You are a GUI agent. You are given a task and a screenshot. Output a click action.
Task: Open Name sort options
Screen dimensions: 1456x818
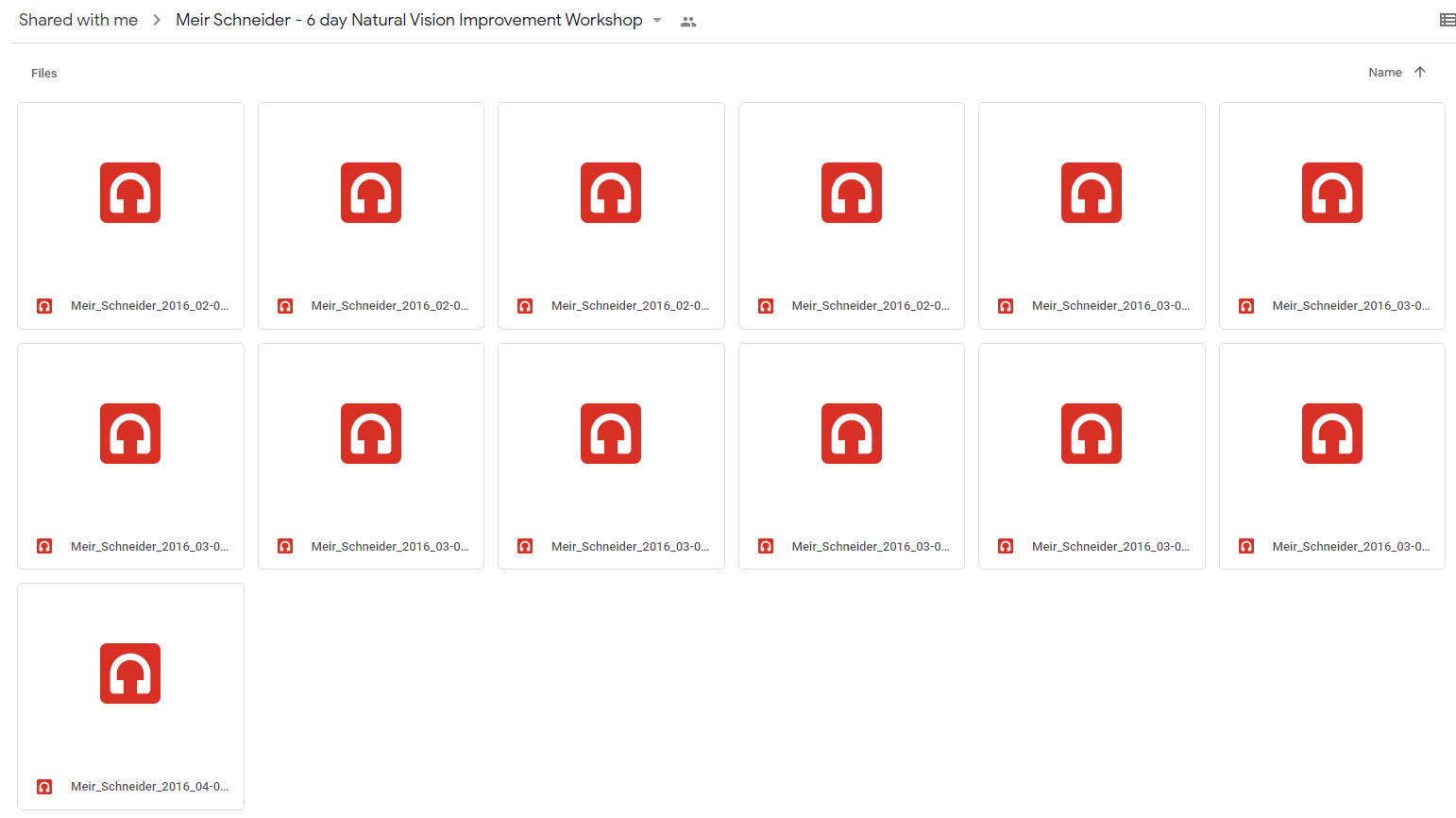(x=1384, y=72)
